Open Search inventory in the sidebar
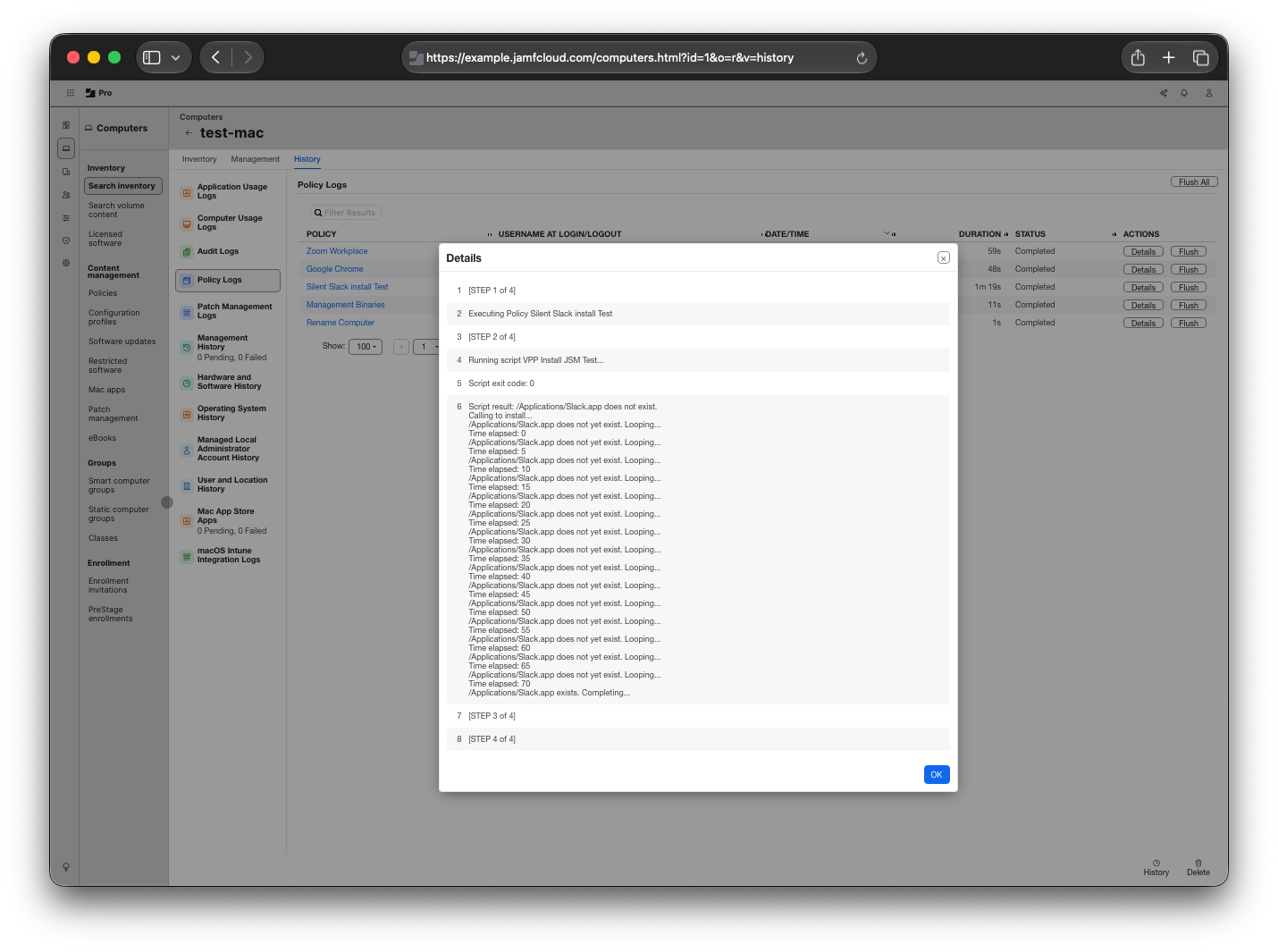 point(123,186)
